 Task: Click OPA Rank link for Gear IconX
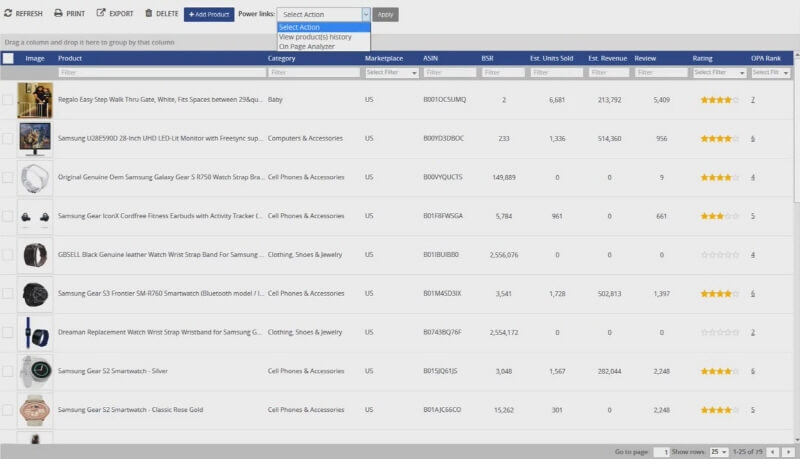(753, 216)
